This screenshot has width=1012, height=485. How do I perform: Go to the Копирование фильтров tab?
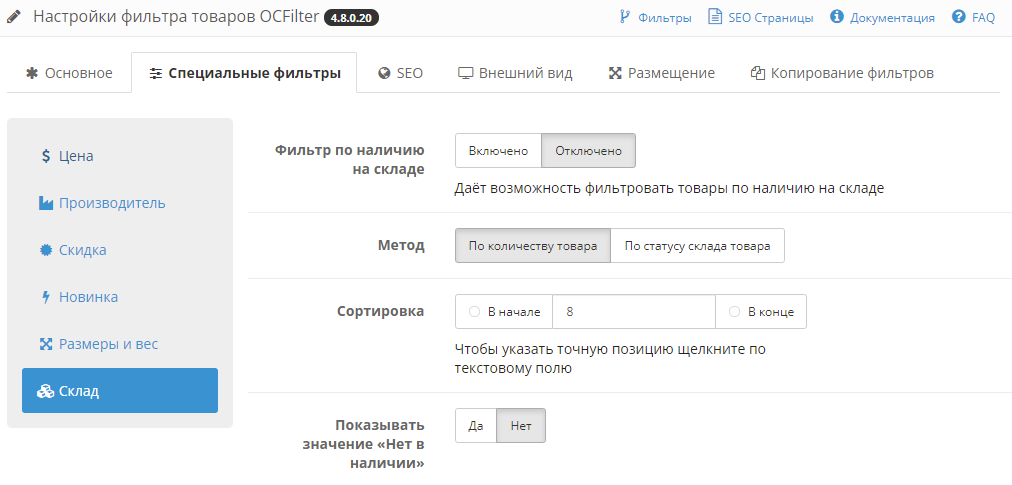click(x=842, y=73)
